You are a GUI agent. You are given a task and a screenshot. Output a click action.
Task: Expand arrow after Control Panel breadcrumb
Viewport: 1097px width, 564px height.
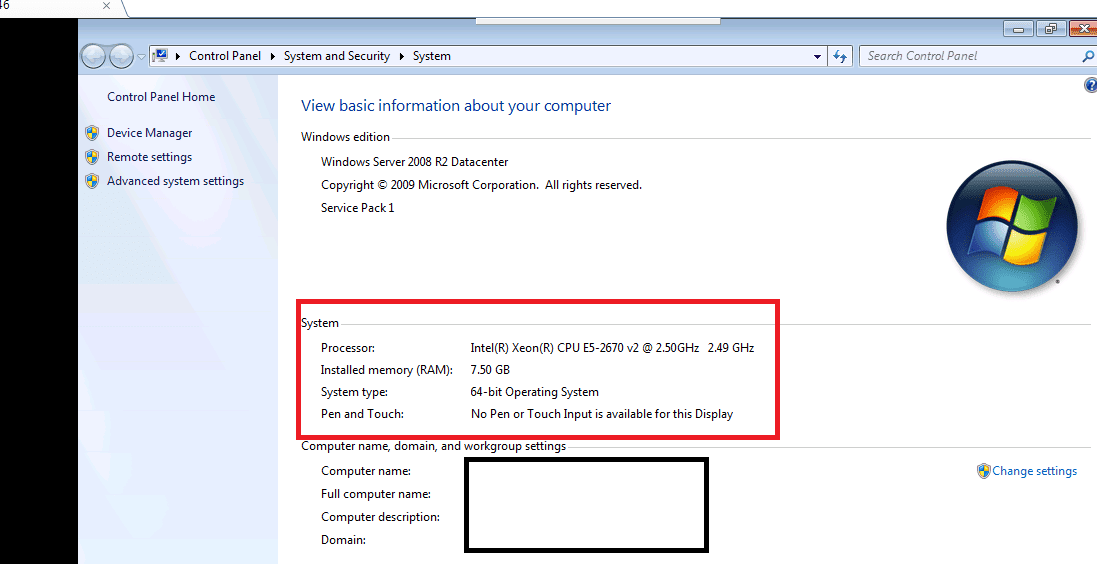(x=273, y=56)
